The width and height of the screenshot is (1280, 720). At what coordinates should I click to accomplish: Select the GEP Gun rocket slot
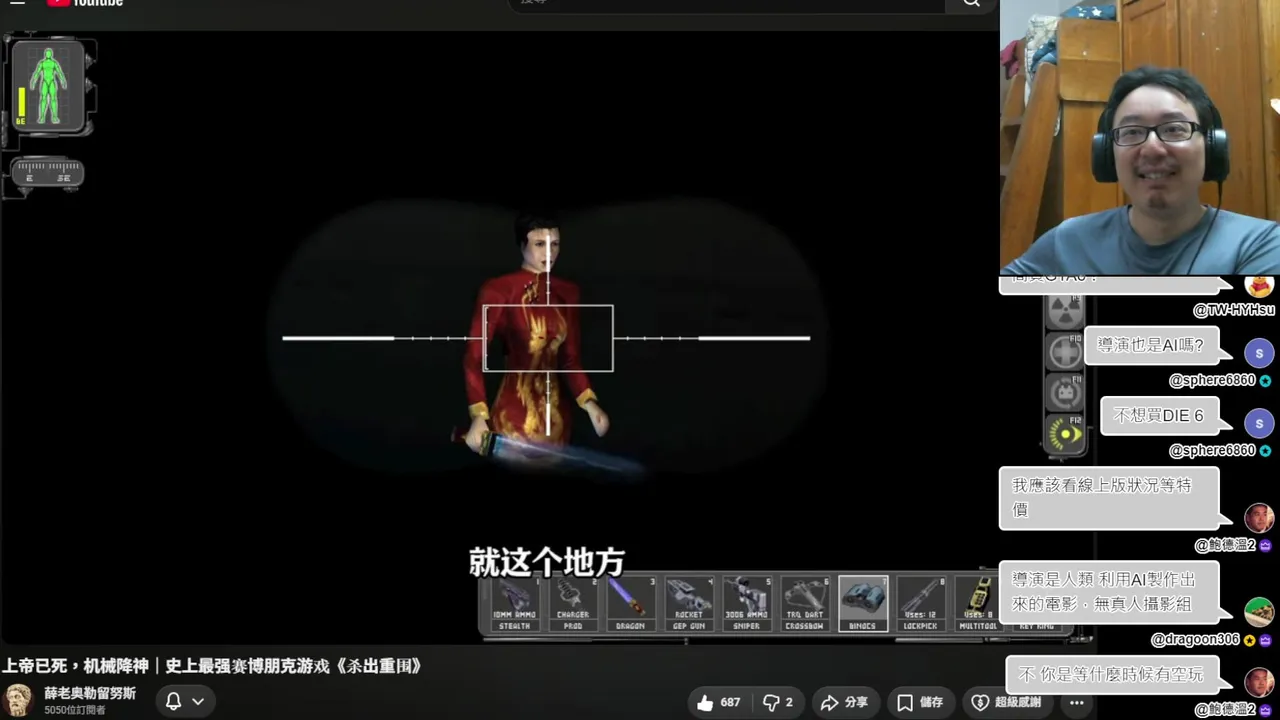tap(689, 604)
